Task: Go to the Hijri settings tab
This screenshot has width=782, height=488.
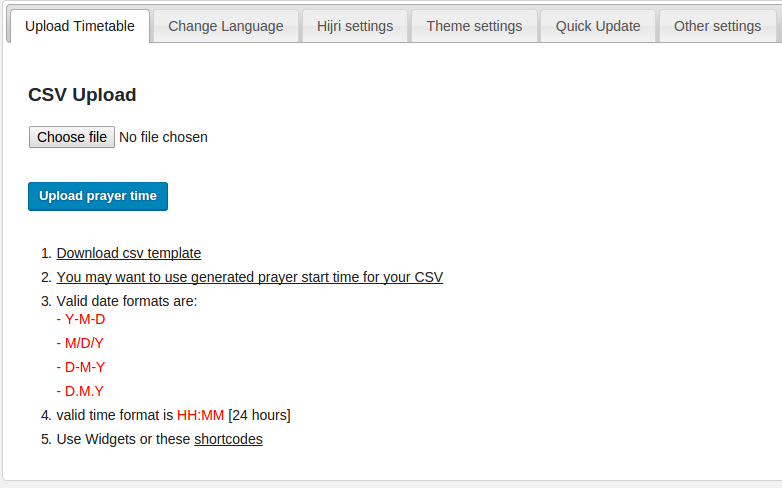Action: [355, 26]
